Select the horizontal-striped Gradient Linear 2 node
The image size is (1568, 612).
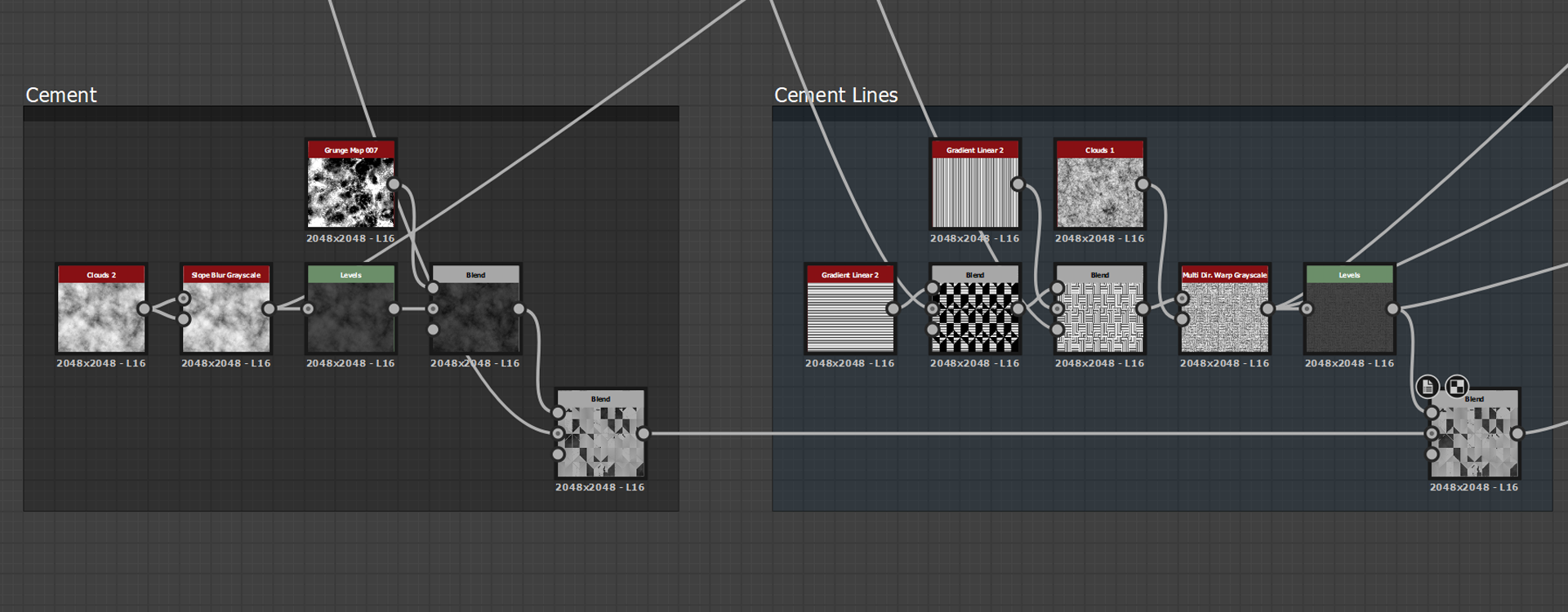(x=850, y=309)
